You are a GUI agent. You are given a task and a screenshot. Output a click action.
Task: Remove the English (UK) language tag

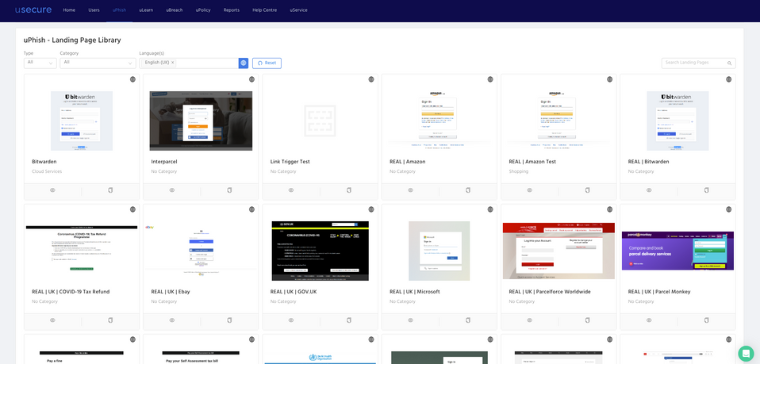coord(173,62)
